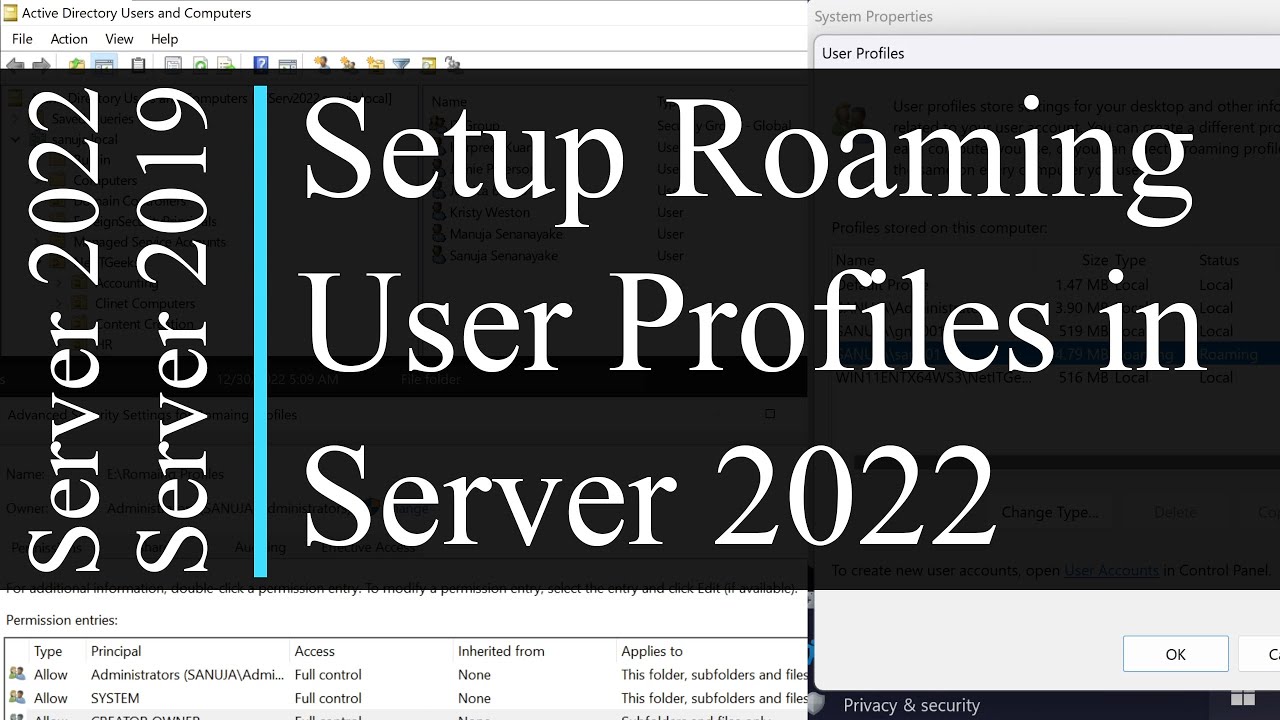Select user Kristy Weston in the list
1280x720 pixels.
coord(488,212)
